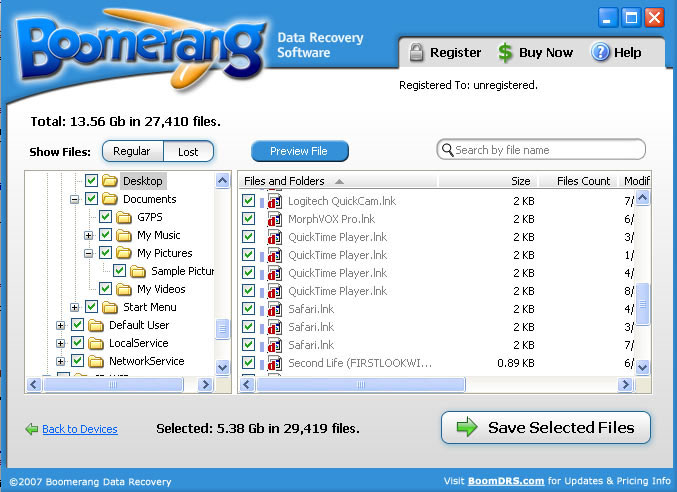677x492 pixels.
Task: Collapse the My Pictures tree node
Action: [89, 253]
